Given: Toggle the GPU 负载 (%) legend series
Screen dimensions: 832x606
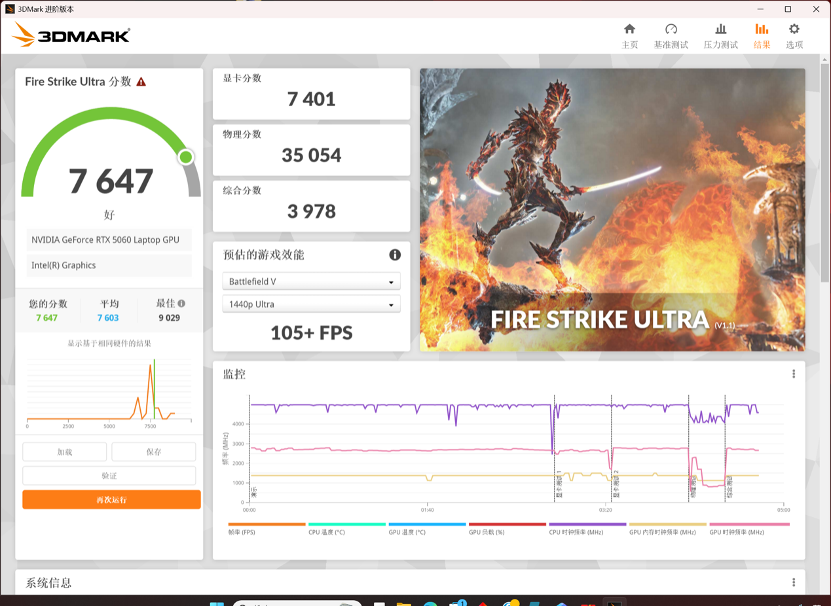Looking at the screenshot, I should point(507,529).
